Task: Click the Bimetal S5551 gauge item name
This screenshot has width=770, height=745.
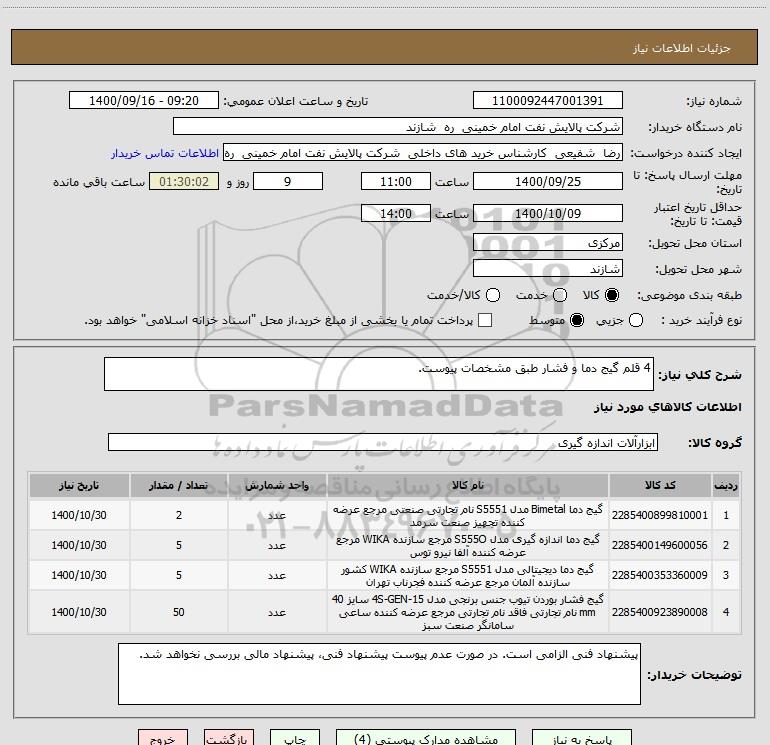Action: 468,516
